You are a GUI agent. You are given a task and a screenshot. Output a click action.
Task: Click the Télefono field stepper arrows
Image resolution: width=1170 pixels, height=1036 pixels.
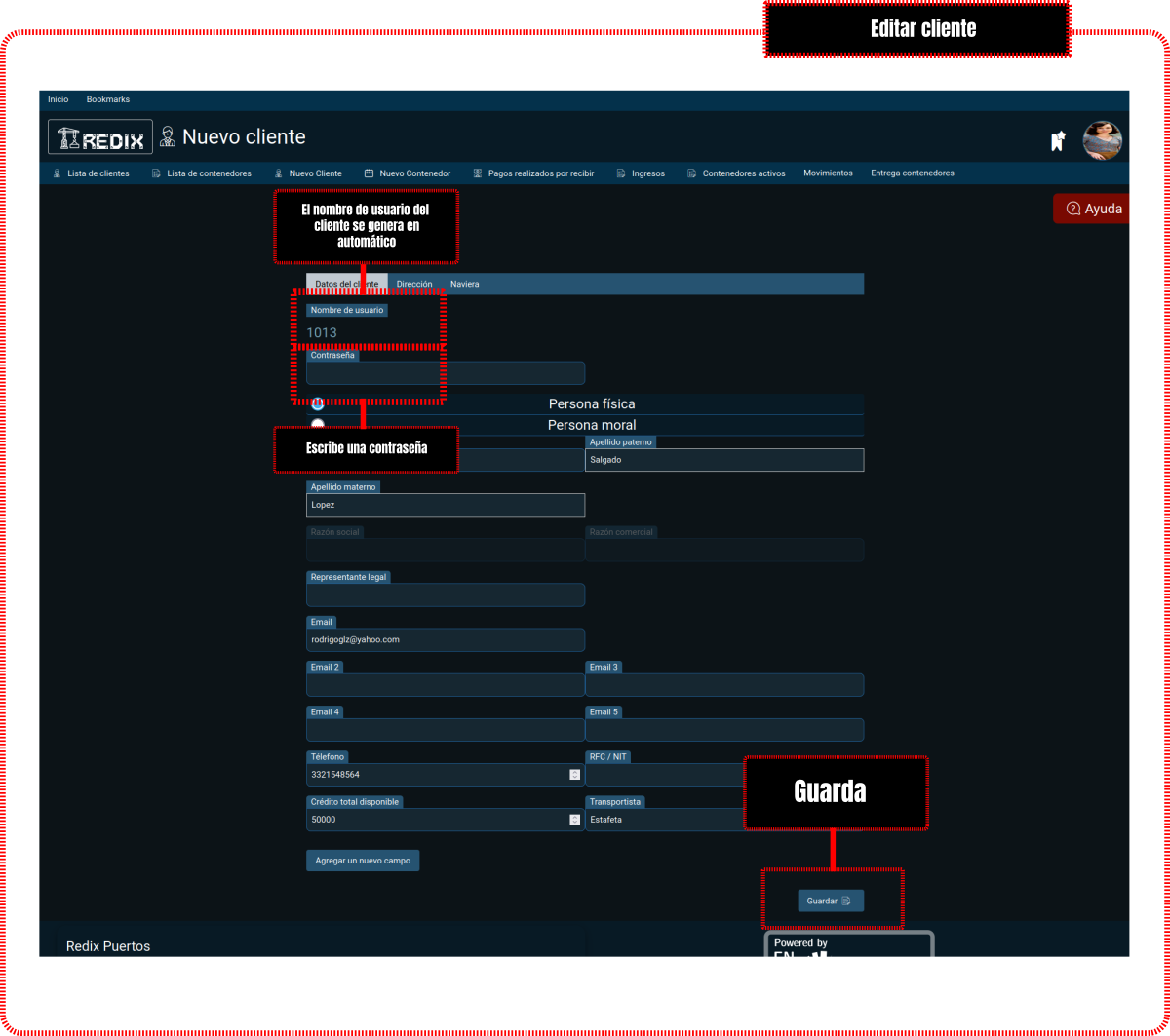[x=574, y=775]
